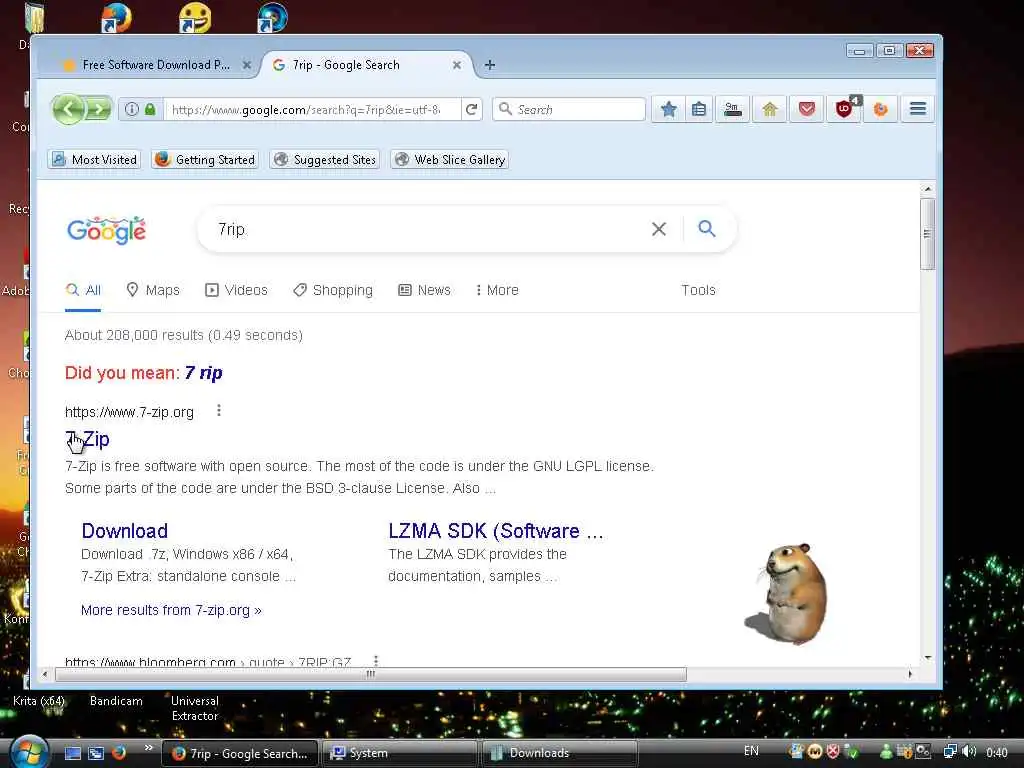The image size is (1024, 768).
Task: Click the Firefox Search box
Action: [569, 109]
